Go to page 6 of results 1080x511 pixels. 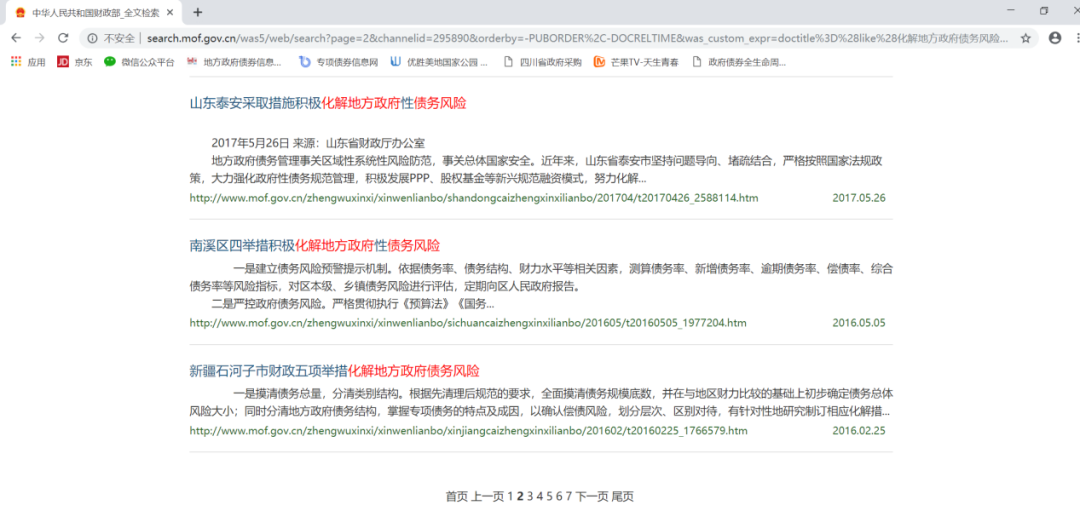(x=559, y=496)
